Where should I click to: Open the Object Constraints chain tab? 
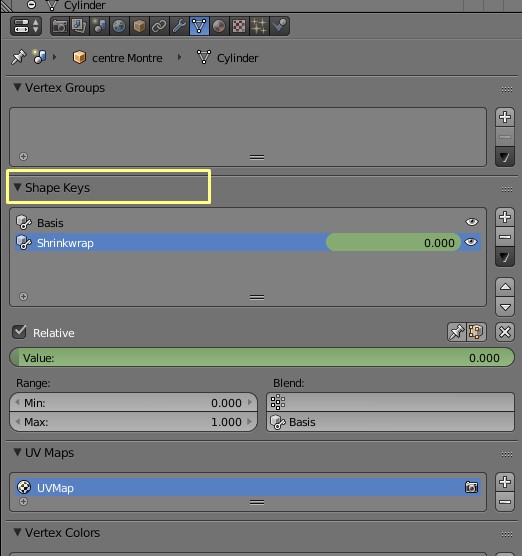tap(159, 26)
